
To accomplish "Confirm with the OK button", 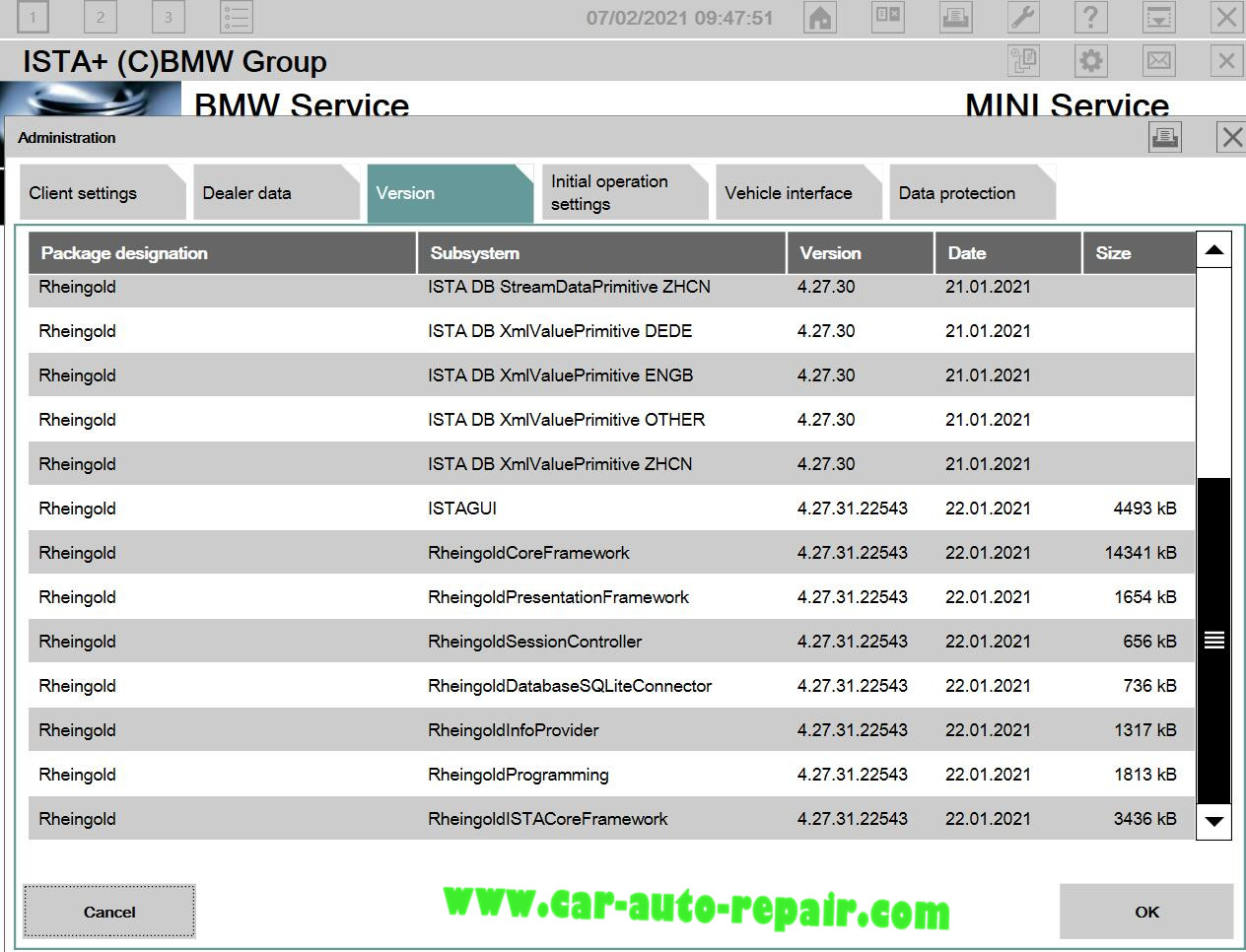I will pyautogui.click(x=1146, y=912).
